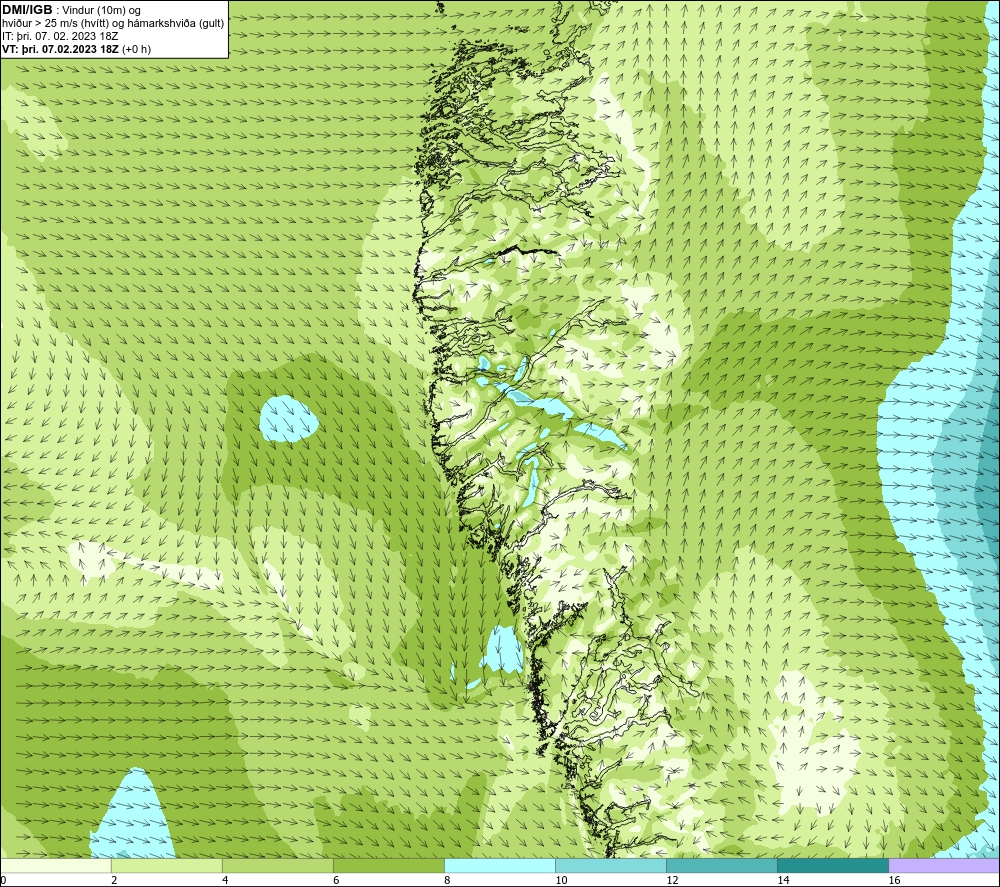Click the 2–4 m/s light green legend swatch
The height and width of the screenshot is (887, 1000).
(166, 865)
